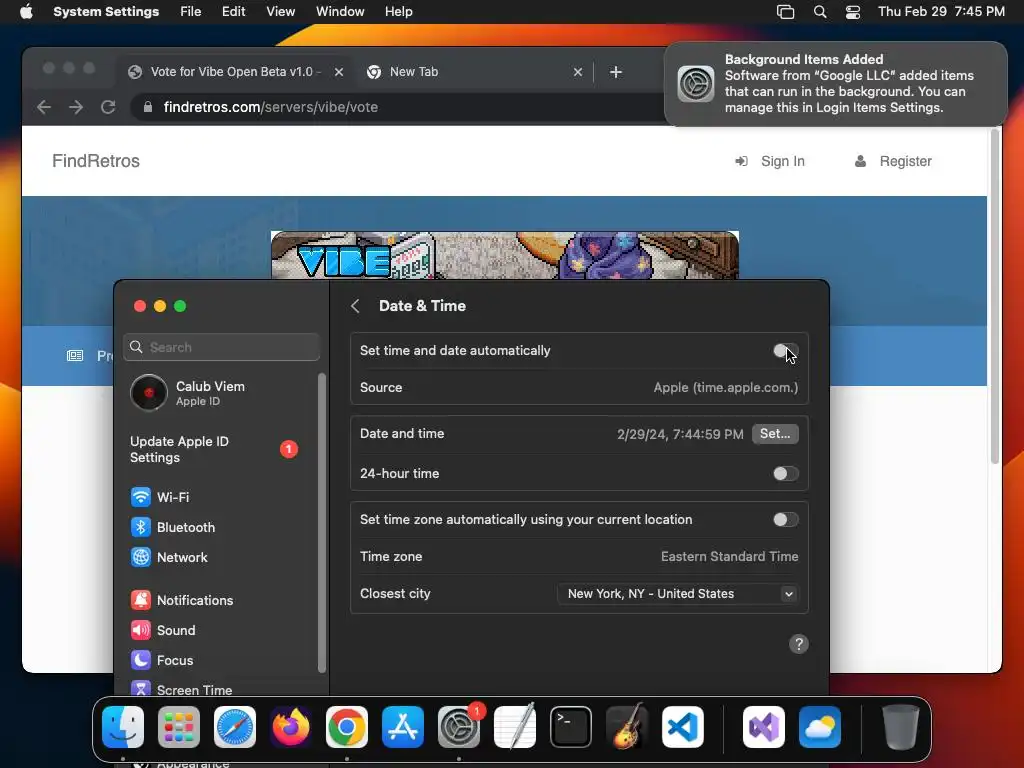Click Sign In on FindRetros
The width and height of the screenshot is (1024, 768).
770,161
